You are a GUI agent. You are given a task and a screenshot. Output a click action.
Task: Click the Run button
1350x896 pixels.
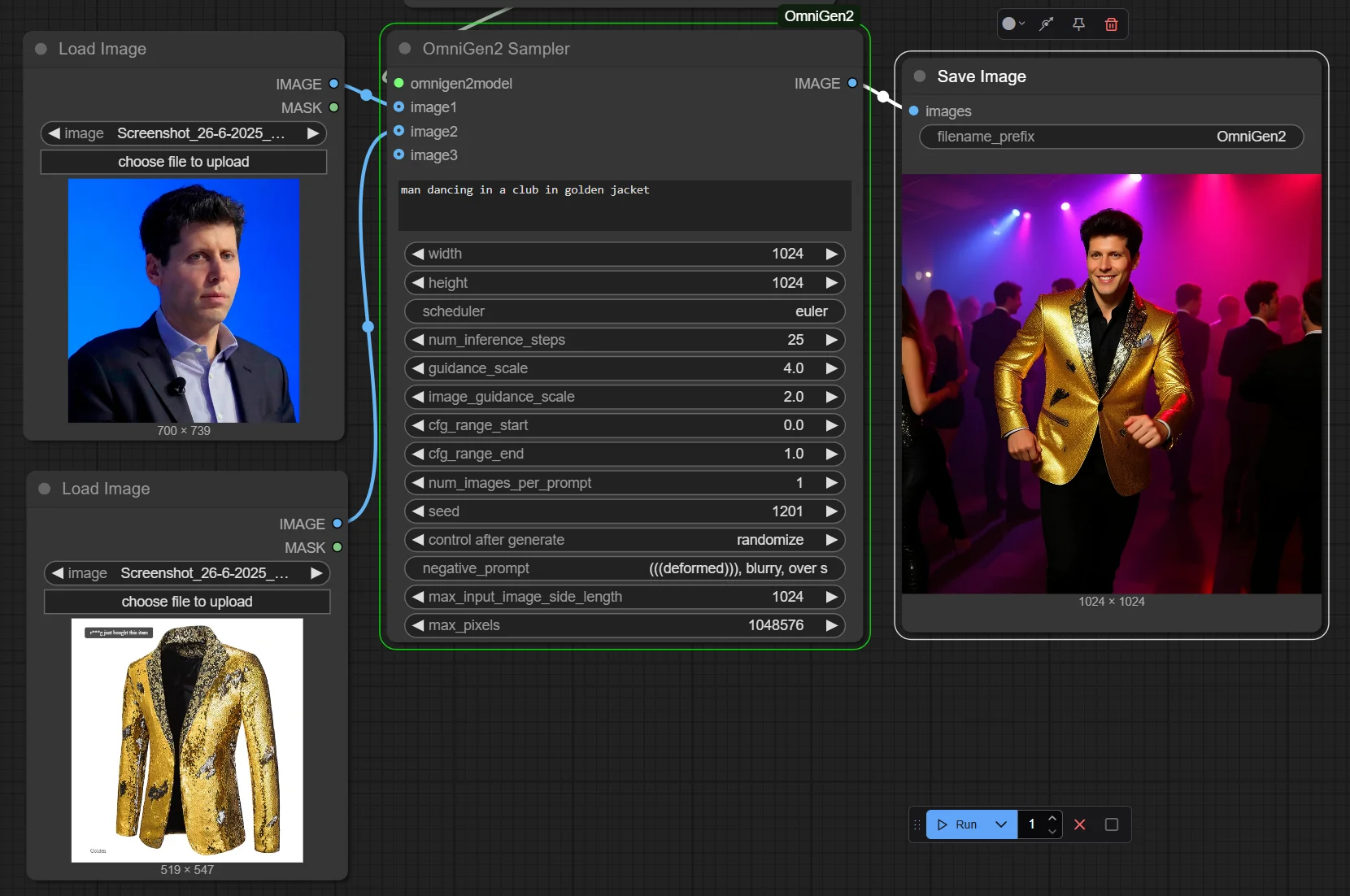(x=957, y=824)
